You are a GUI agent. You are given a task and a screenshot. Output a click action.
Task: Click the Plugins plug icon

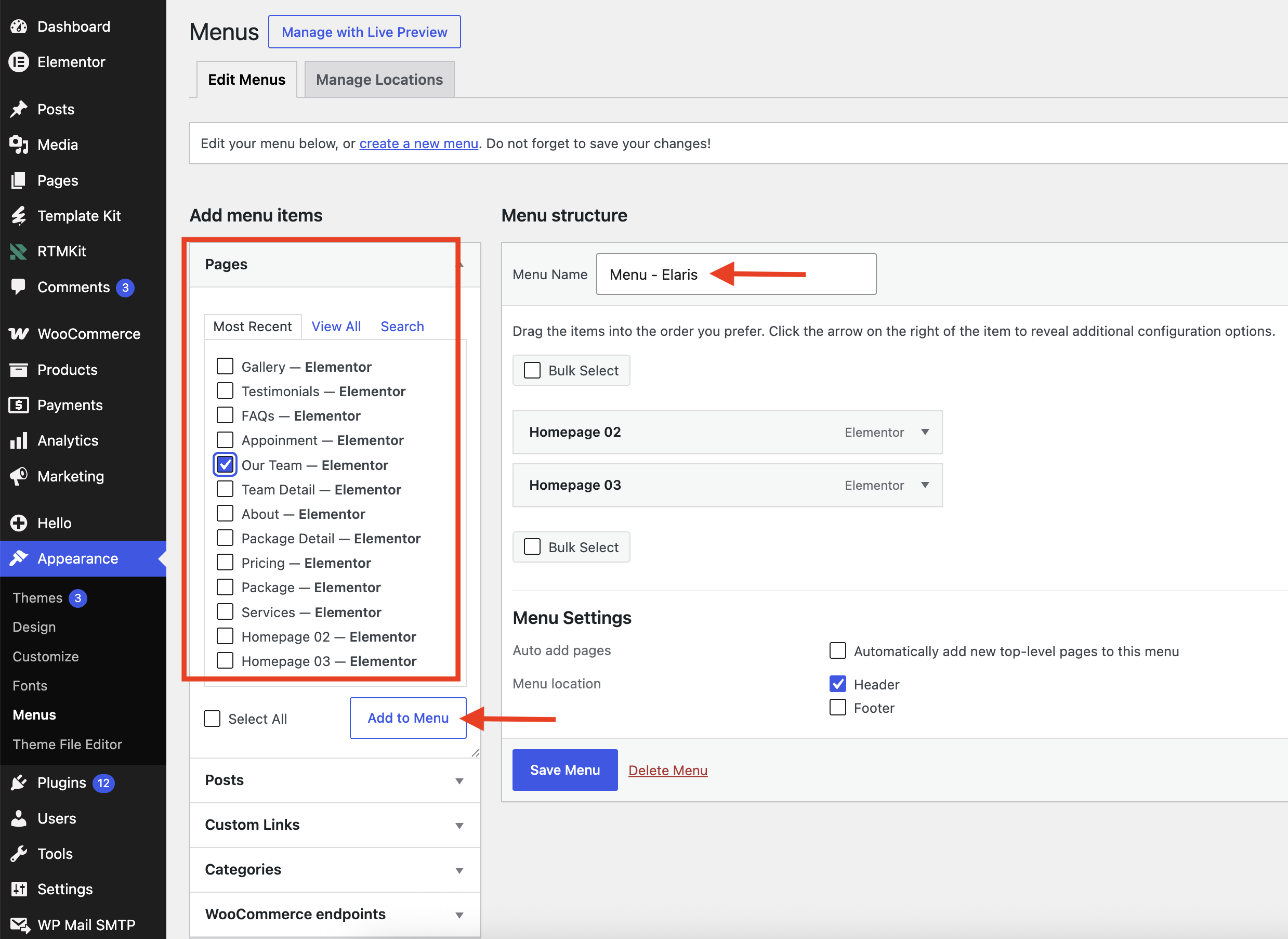[x=19, y=782]
